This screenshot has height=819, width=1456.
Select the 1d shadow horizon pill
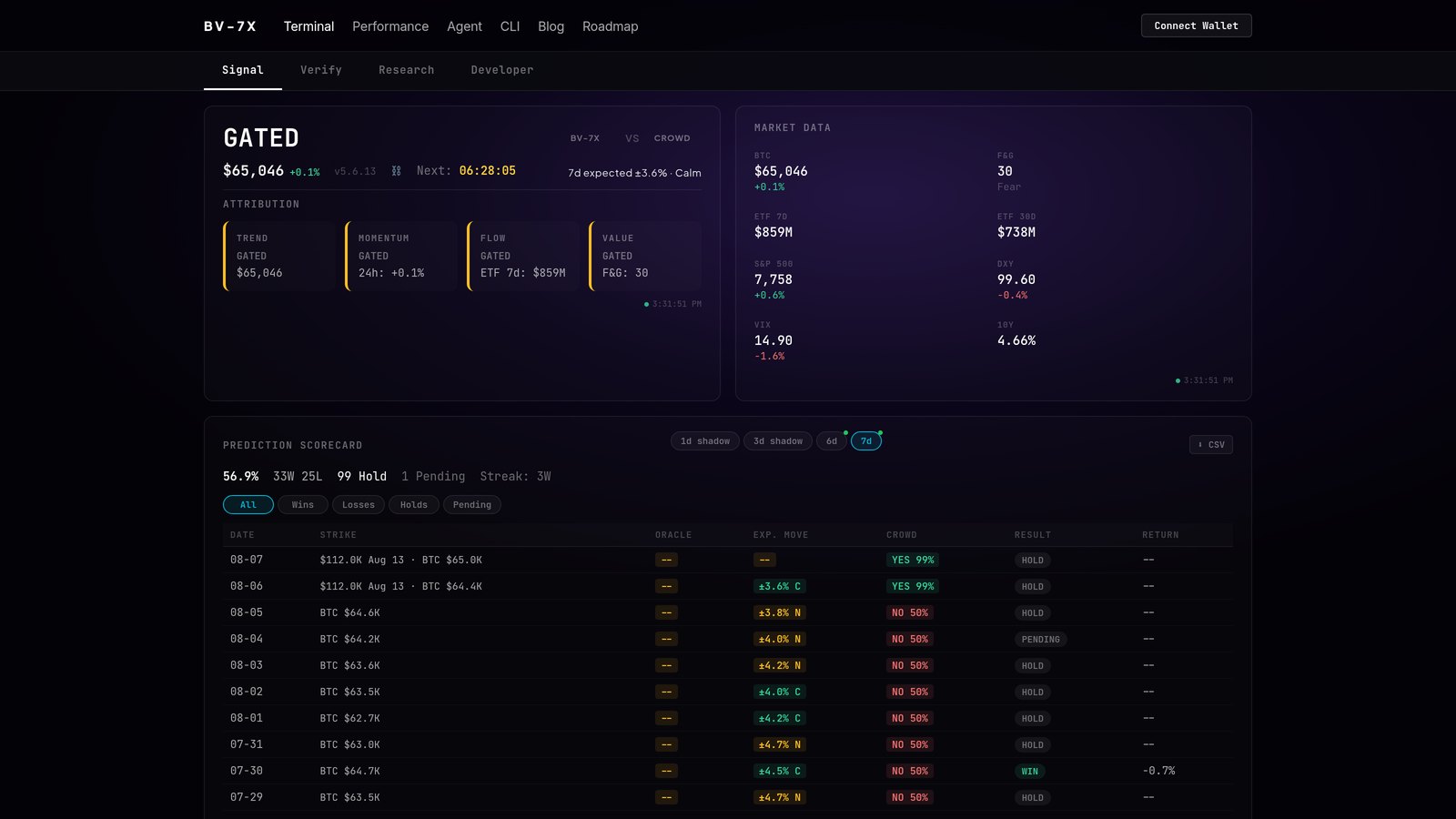tap(705, 441)
